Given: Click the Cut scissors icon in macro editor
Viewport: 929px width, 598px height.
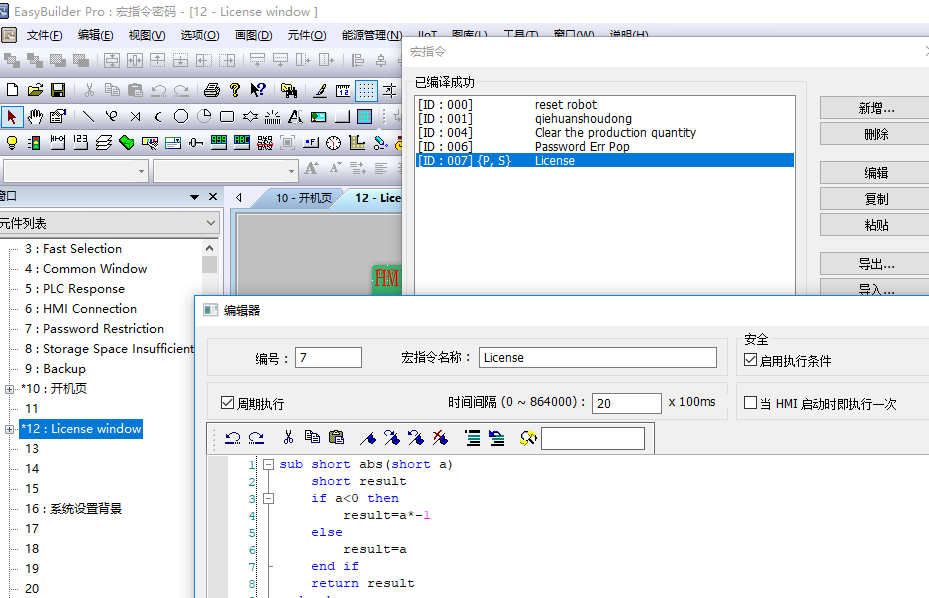Looking at the screenshot, I should click(288, 437).
